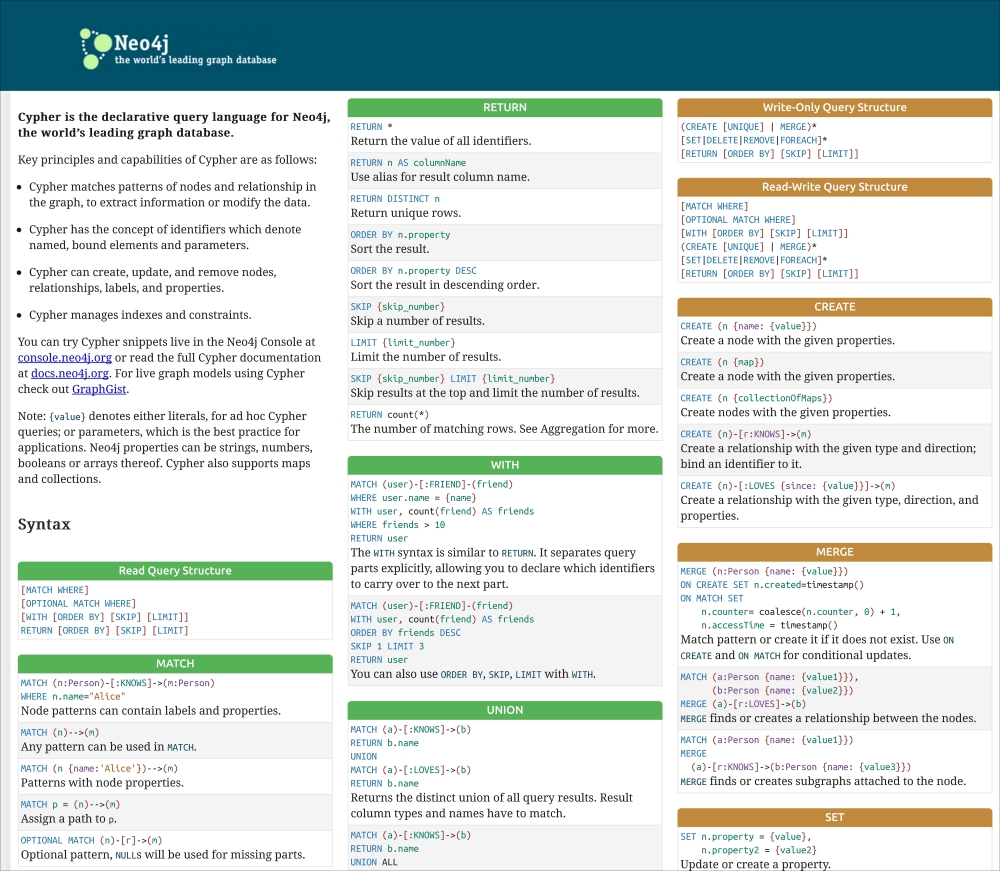This screenshot has width=1000, height=871.
Task: Click the green MATCH section header
Action: (175, 664)
